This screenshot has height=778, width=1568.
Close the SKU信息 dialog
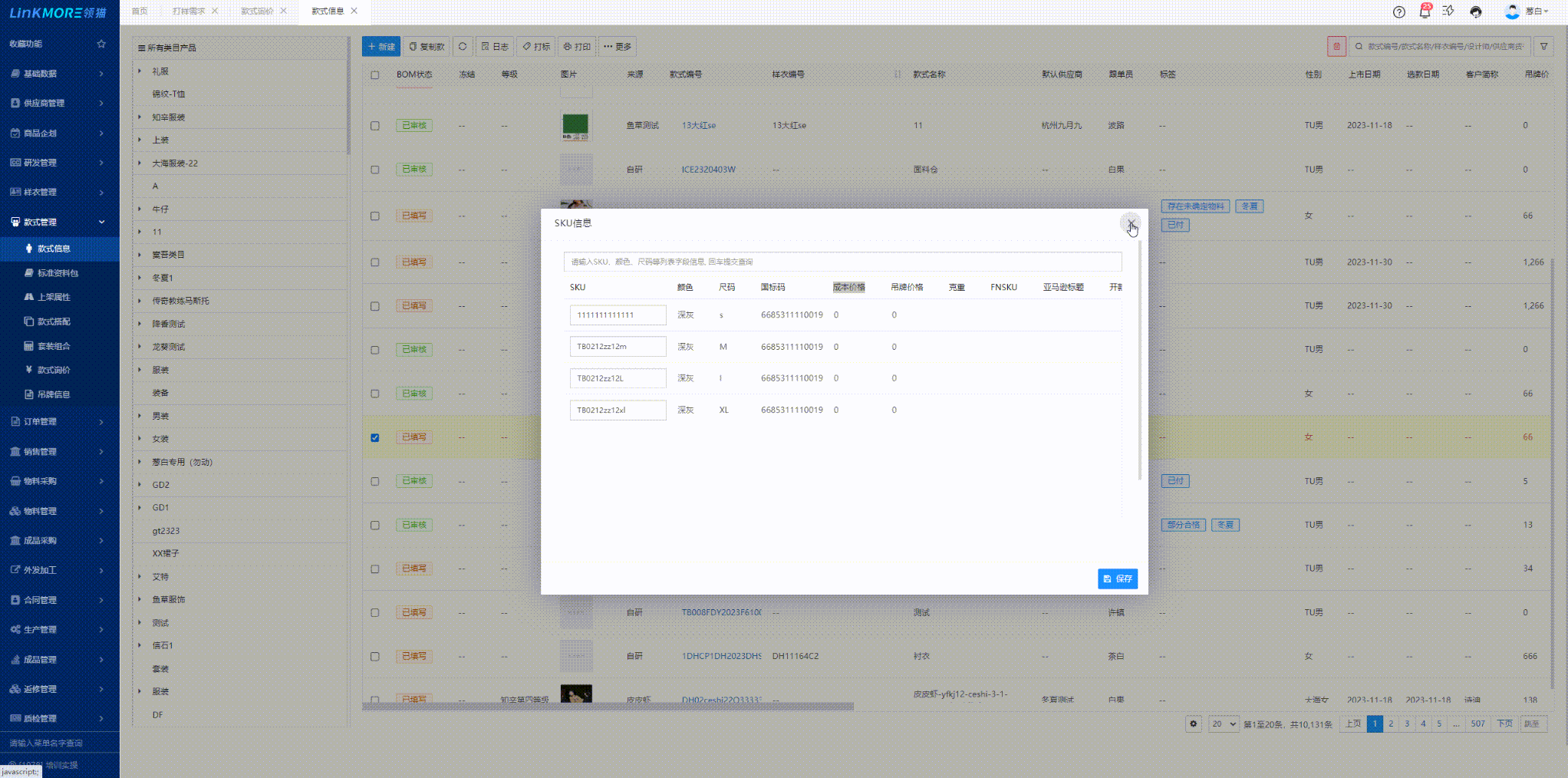click(x=1131, y=223)
